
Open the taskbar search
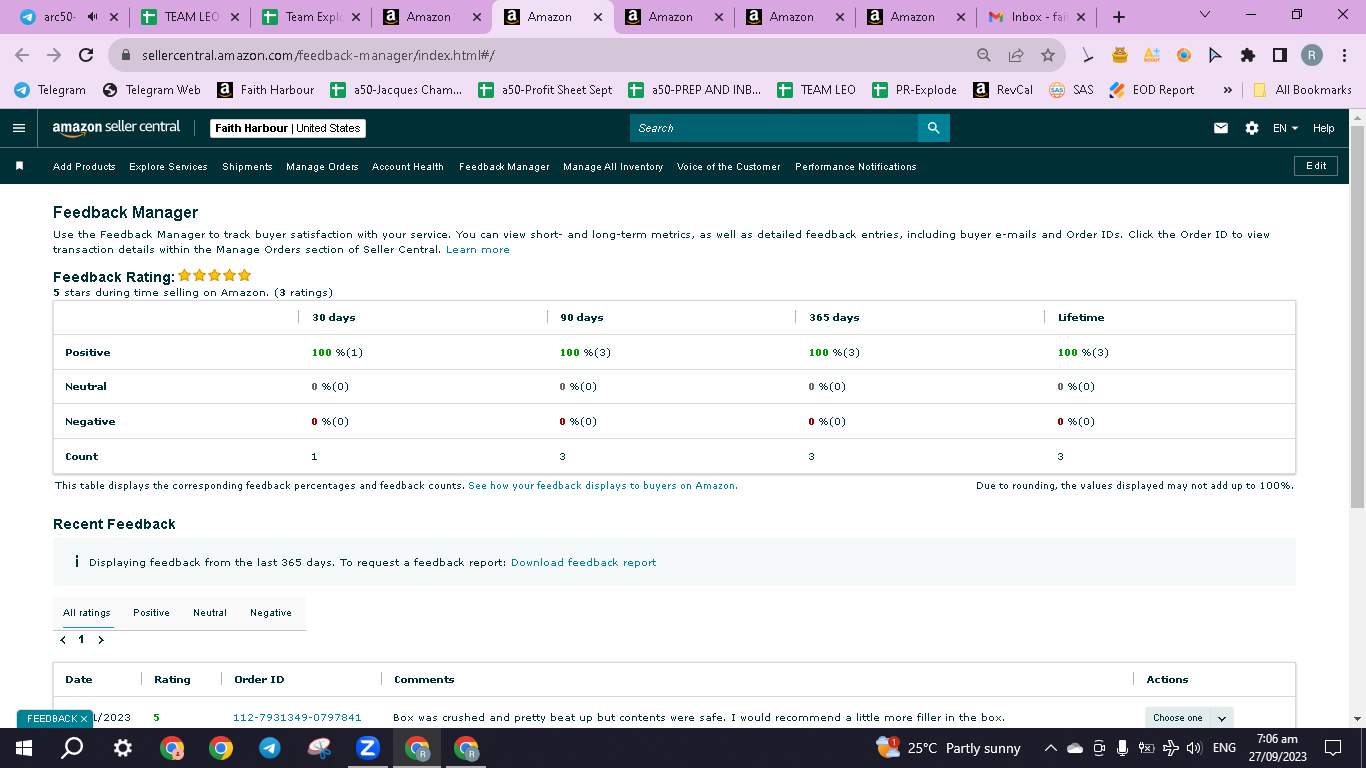[73, 748]
